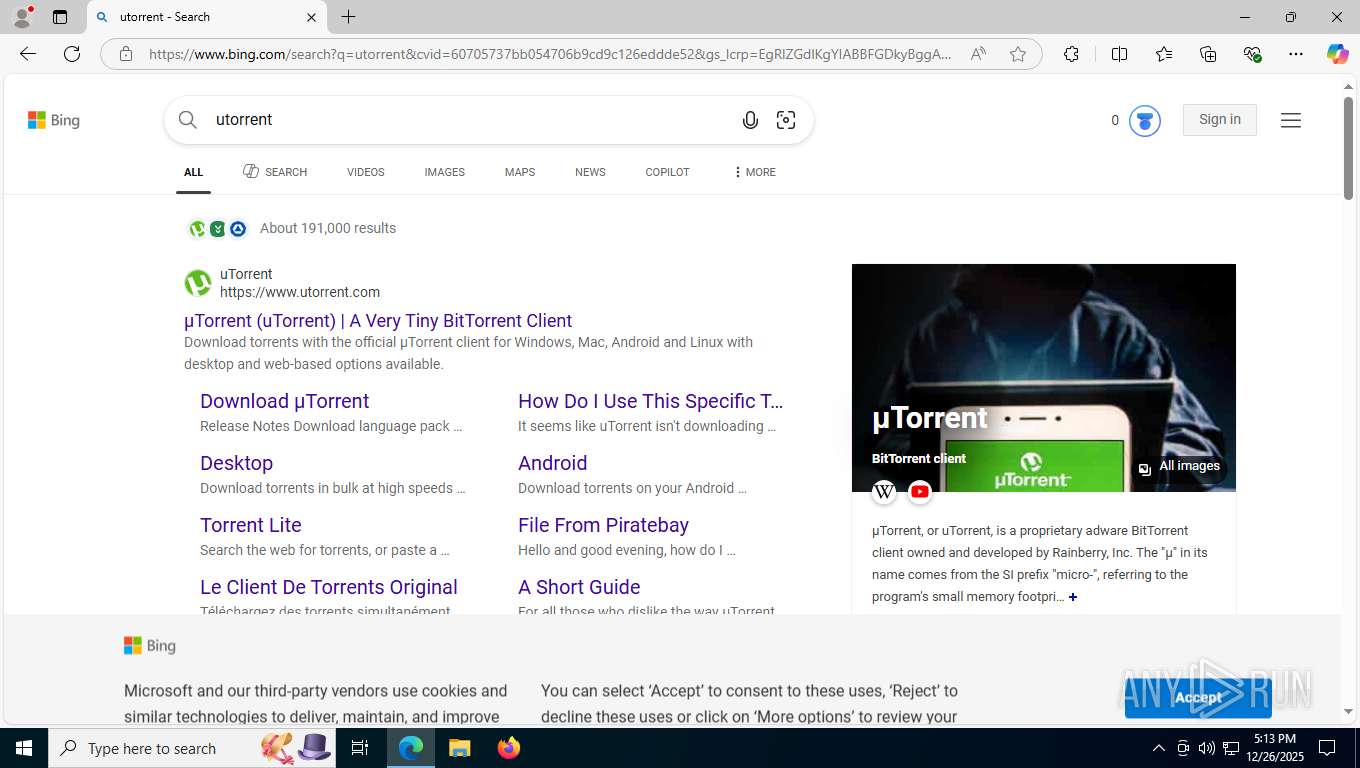1360x768 pixels.
Task: Click scrollbar down arrow
Action: 1348,712
